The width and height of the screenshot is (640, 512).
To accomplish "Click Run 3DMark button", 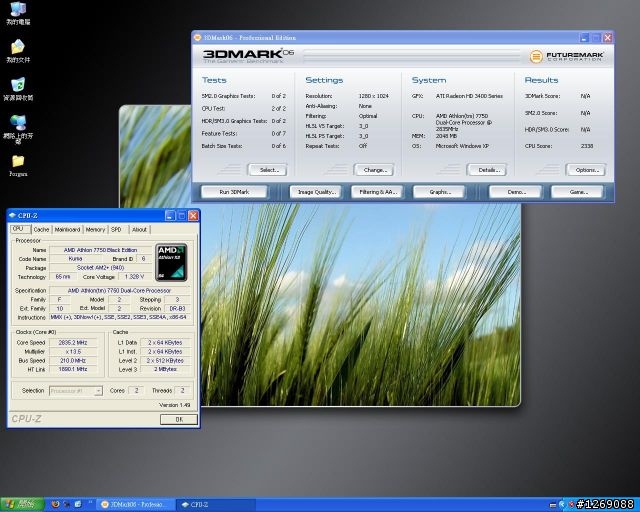I will click(x=234, y=192).
